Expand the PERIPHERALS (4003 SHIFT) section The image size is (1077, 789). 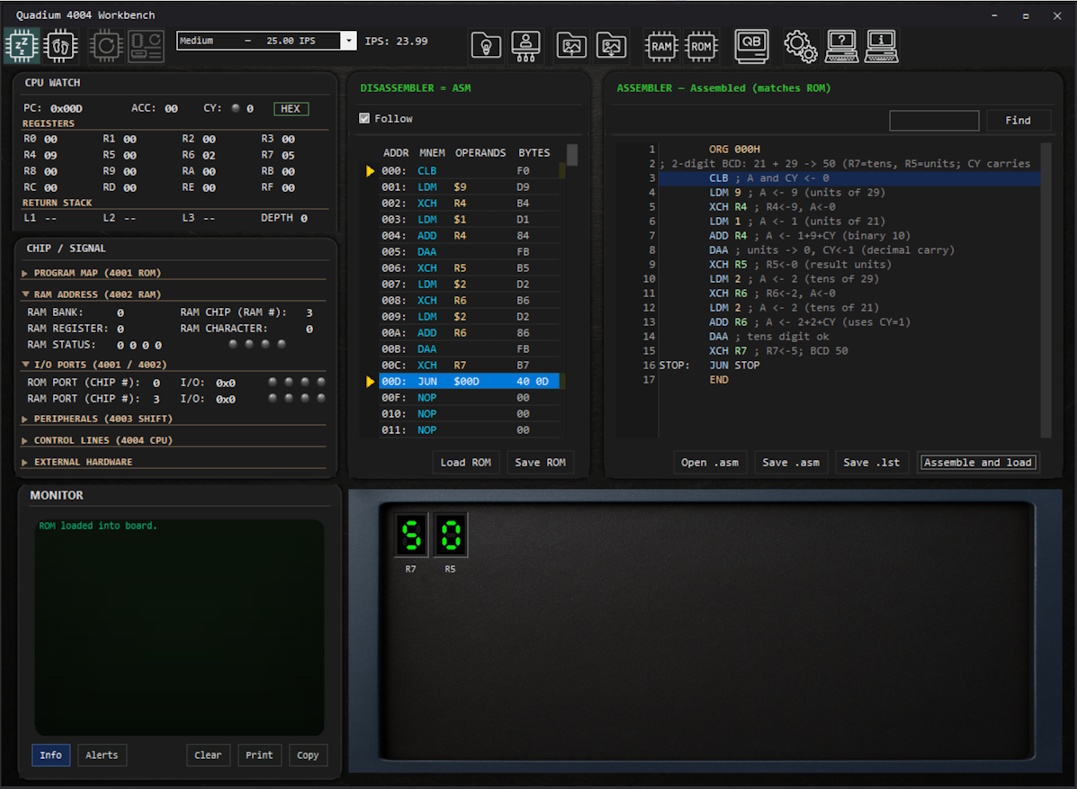click(103, 419)
